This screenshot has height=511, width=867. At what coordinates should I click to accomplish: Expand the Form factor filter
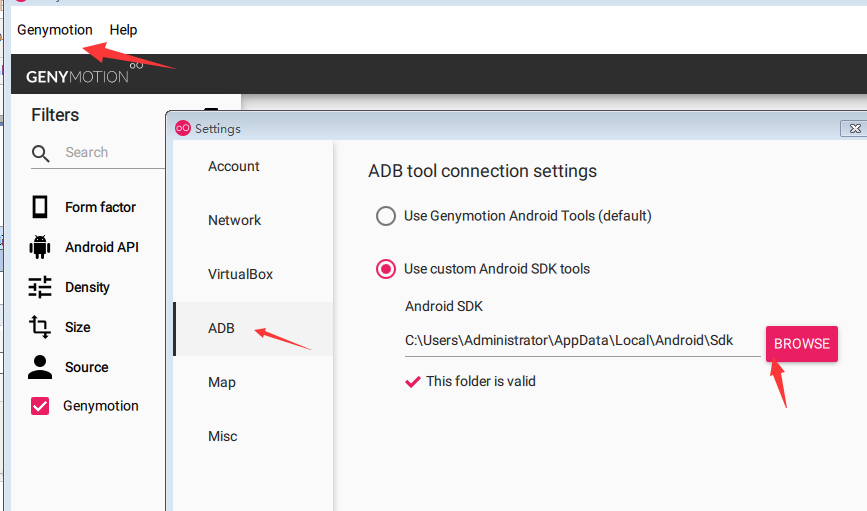click(100, 207)
